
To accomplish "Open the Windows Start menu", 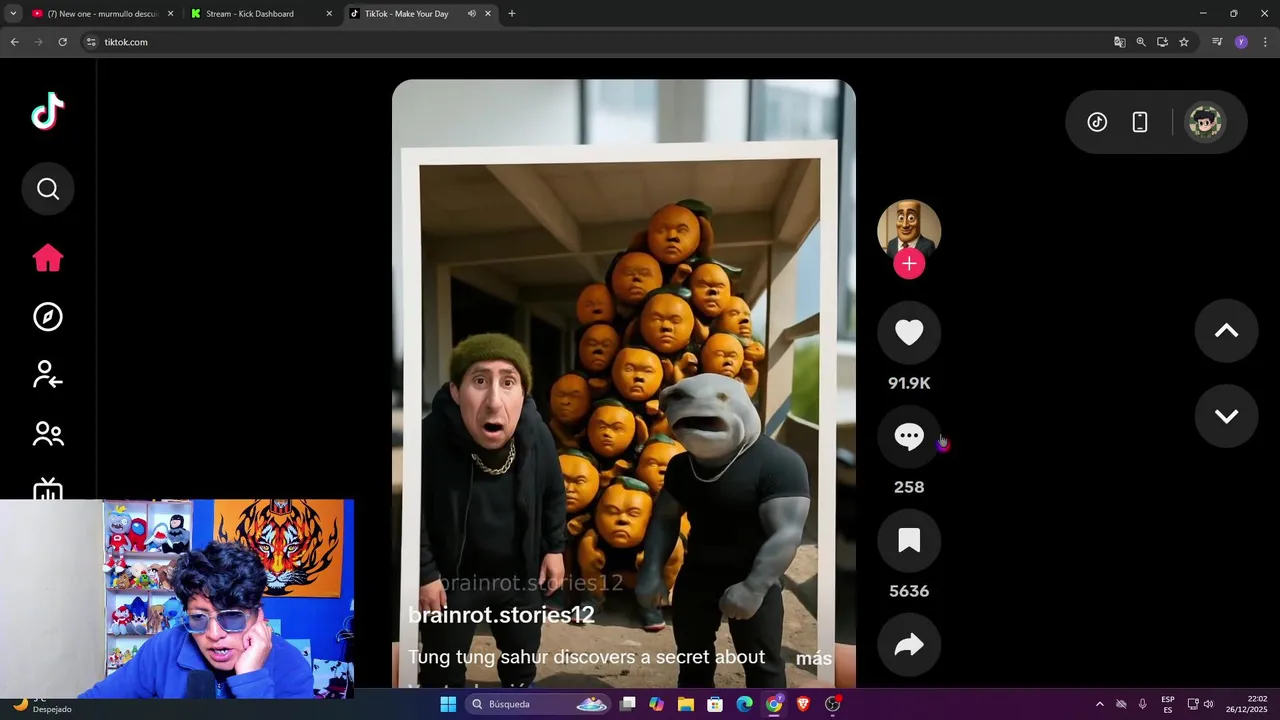I will 448,704.
